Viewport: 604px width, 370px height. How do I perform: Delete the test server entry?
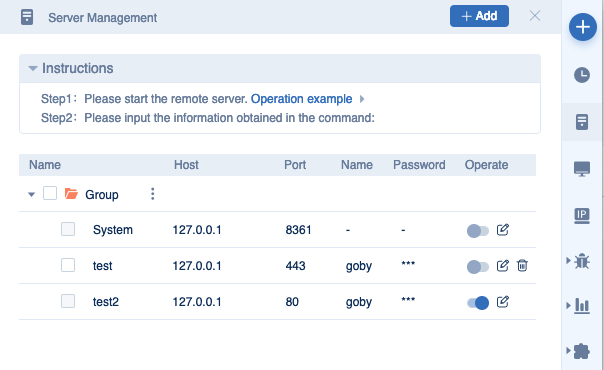tap(522, 266)
